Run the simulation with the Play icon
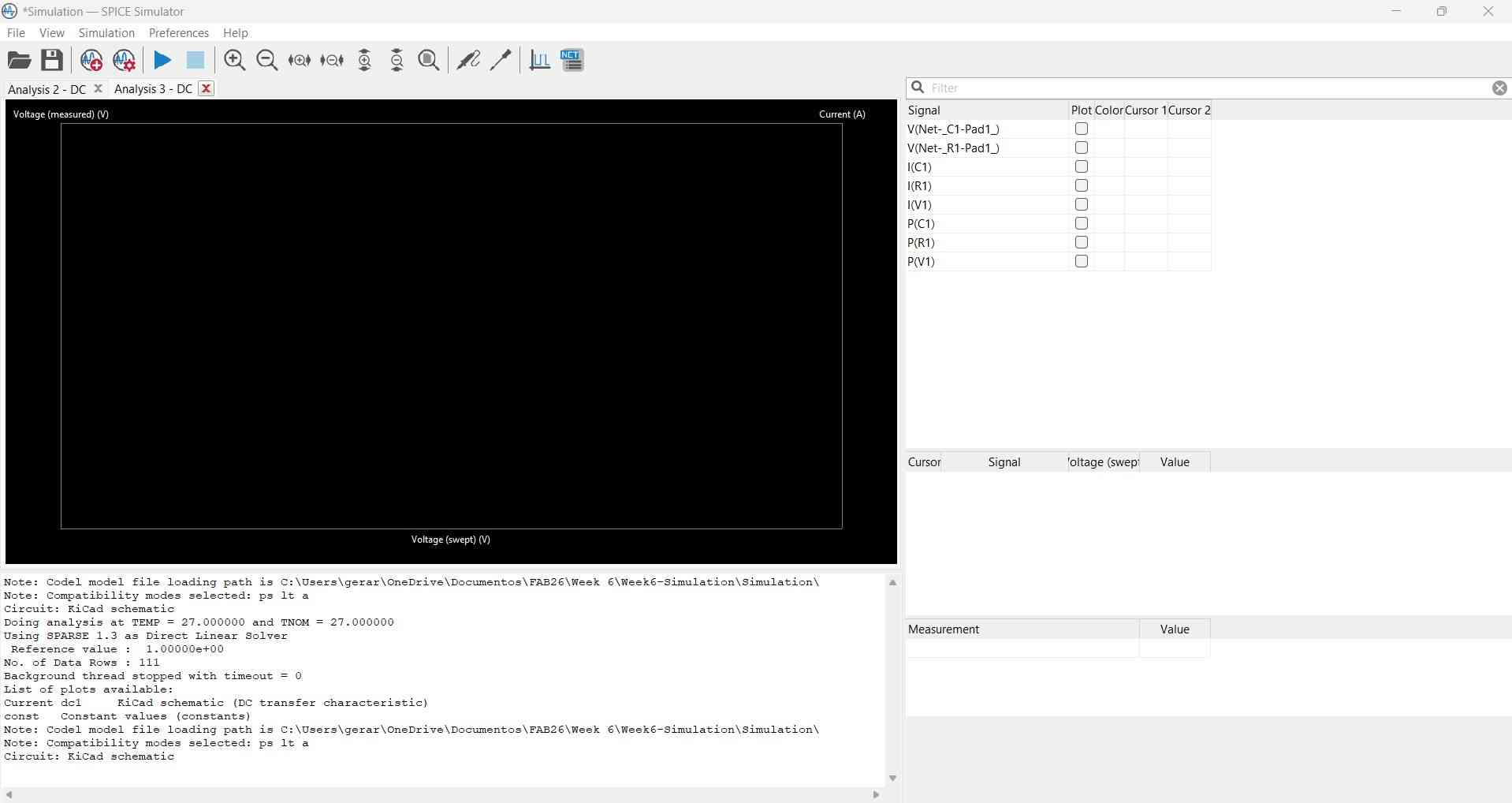This screenshot has height=803, width=1512. point(162,60)
